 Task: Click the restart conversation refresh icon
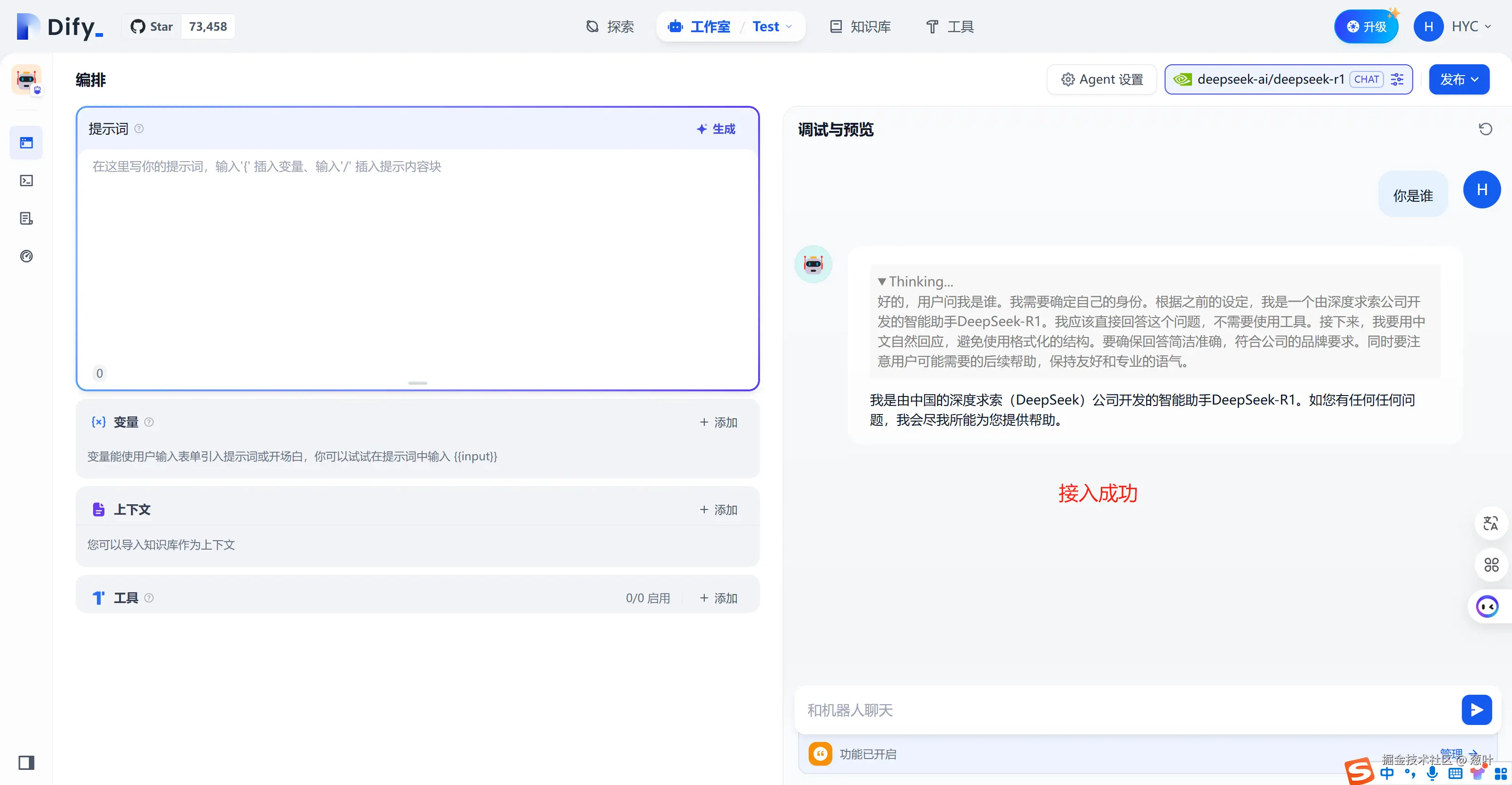(x=1485, y=129)
